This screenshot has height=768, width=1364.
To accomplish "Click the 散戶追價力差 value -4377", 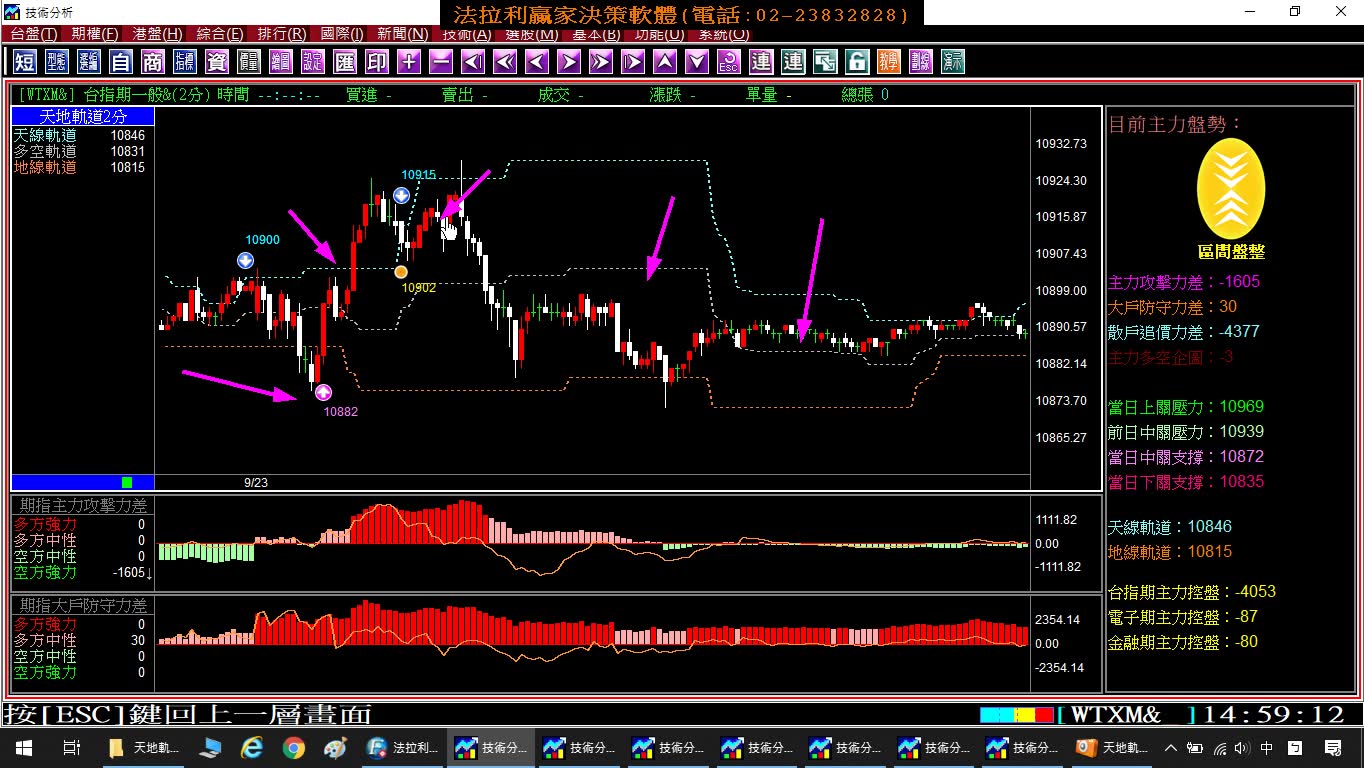I will click(x=1238, y=332).
